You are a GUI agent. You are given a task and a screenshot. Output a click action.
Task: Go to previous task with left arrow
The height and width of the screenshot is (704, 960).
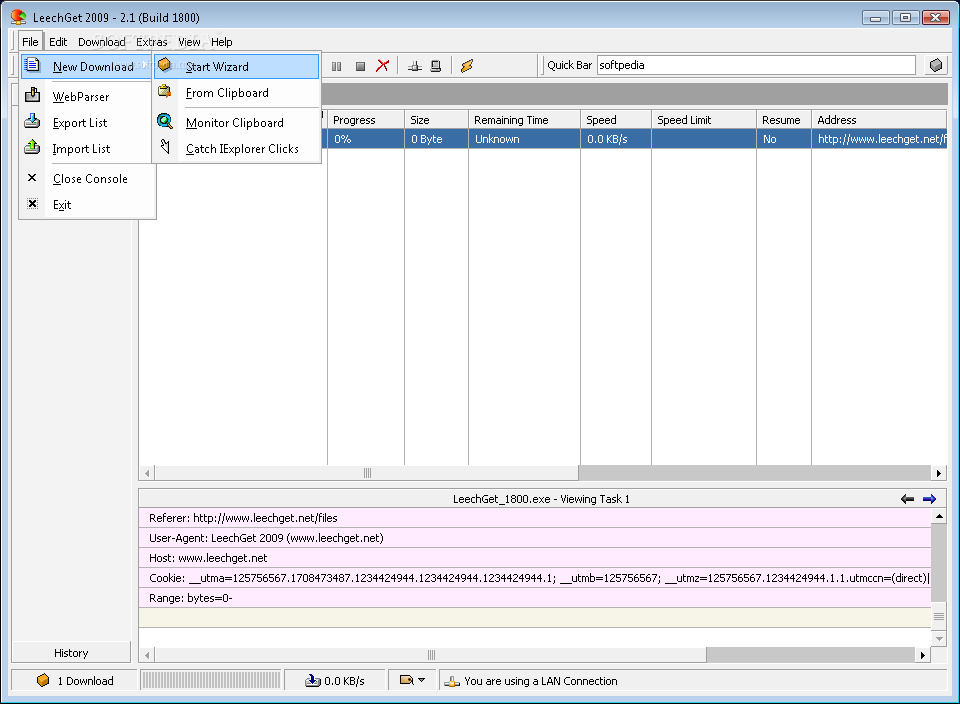(907, 499)
